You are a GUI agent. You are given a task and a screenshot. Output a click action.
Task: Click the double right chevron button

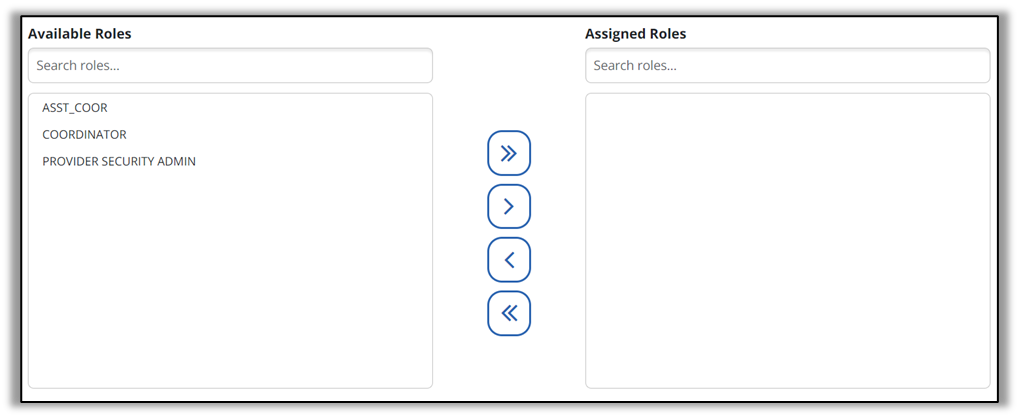pyautogui.click(x=509, y=153)
